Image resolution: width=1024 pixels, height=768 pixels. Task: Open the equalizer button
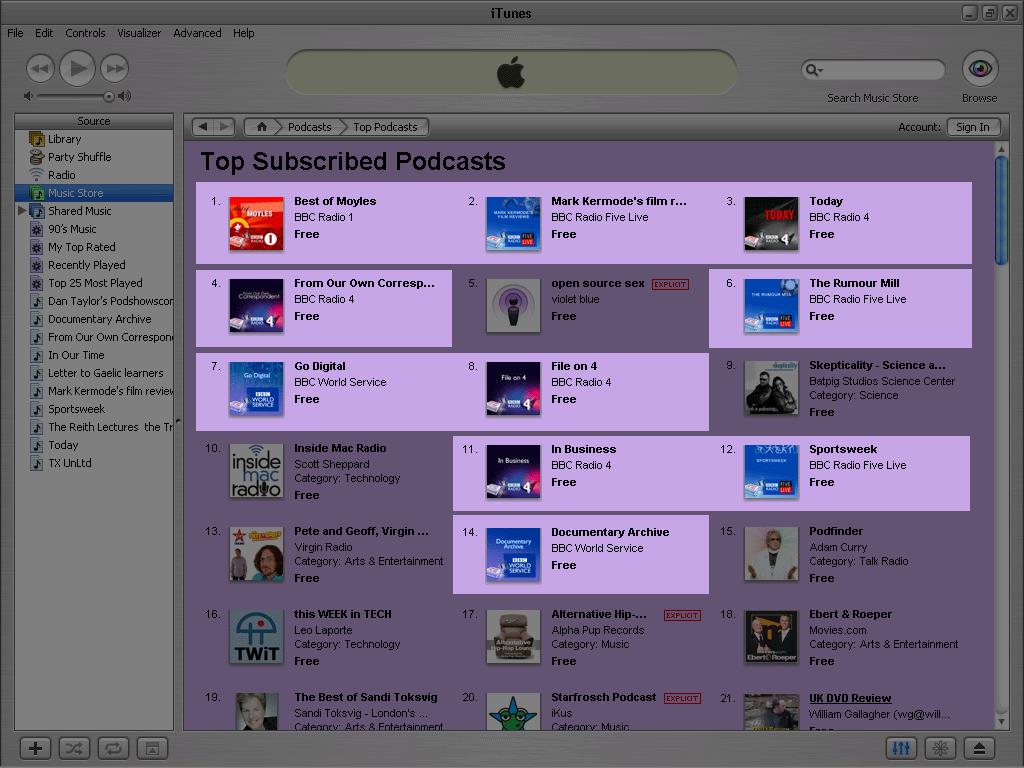pyautogui.click(x=901, y=748)
